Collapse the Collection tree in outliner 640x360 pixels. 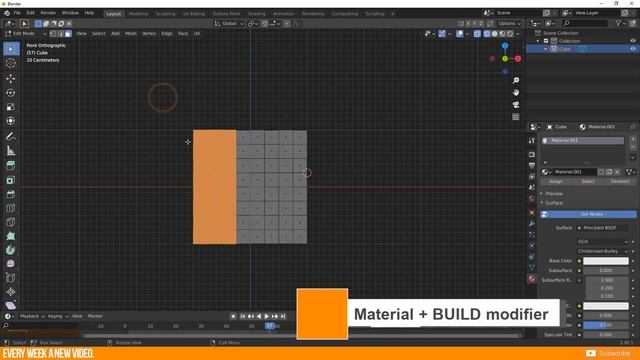(x=538, y=41)
